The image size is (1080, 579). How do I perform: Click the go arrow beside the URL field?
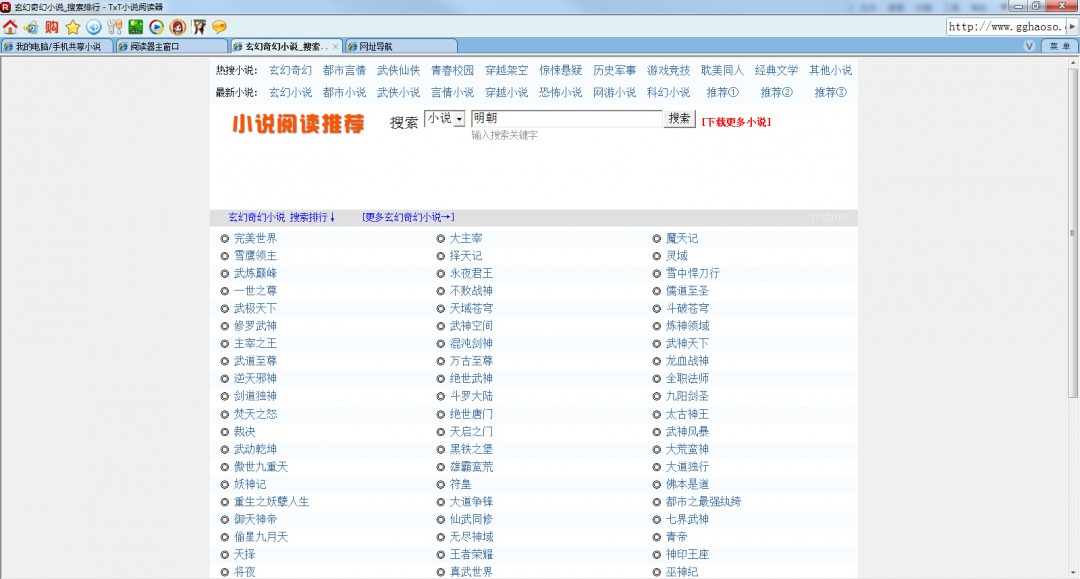coord(1074,27)
